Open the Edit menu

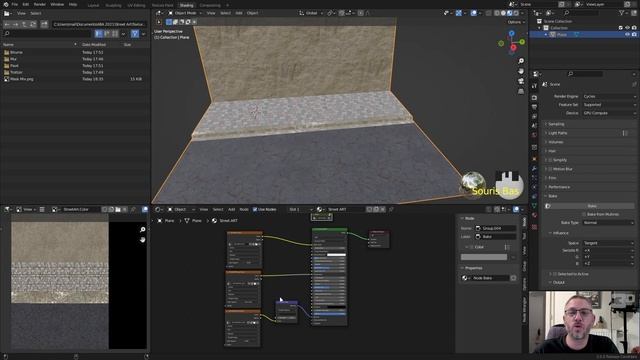[26, 4]
